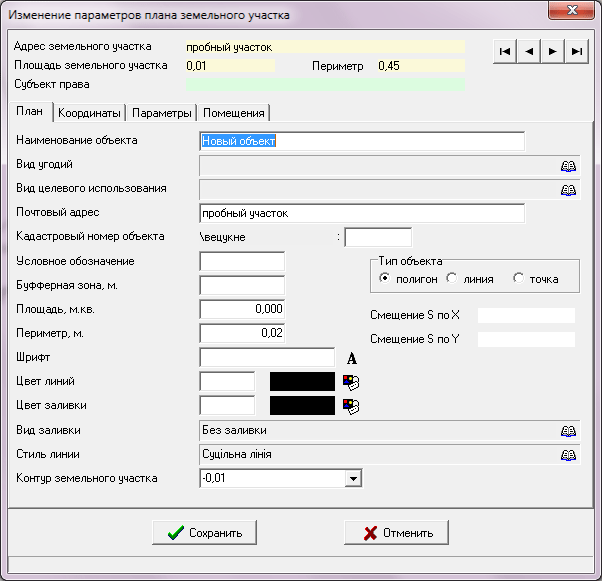Select the точка object type
The width and height of the screenshot is (602, 581).
tap(518, 278)
